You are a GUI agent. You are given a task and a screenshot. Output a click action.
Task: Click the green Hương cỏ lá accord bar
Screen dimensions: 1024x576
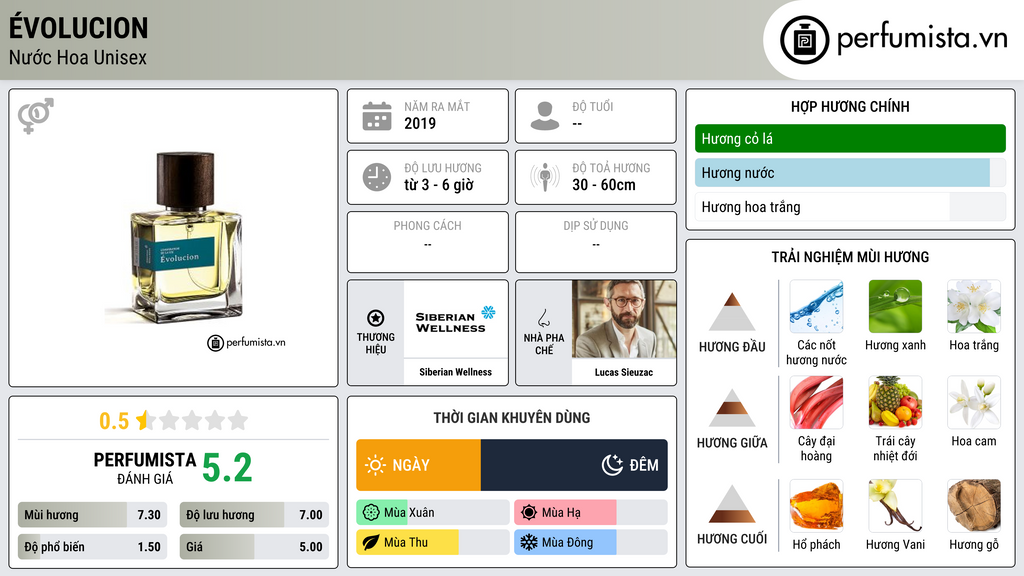(850, 138)
